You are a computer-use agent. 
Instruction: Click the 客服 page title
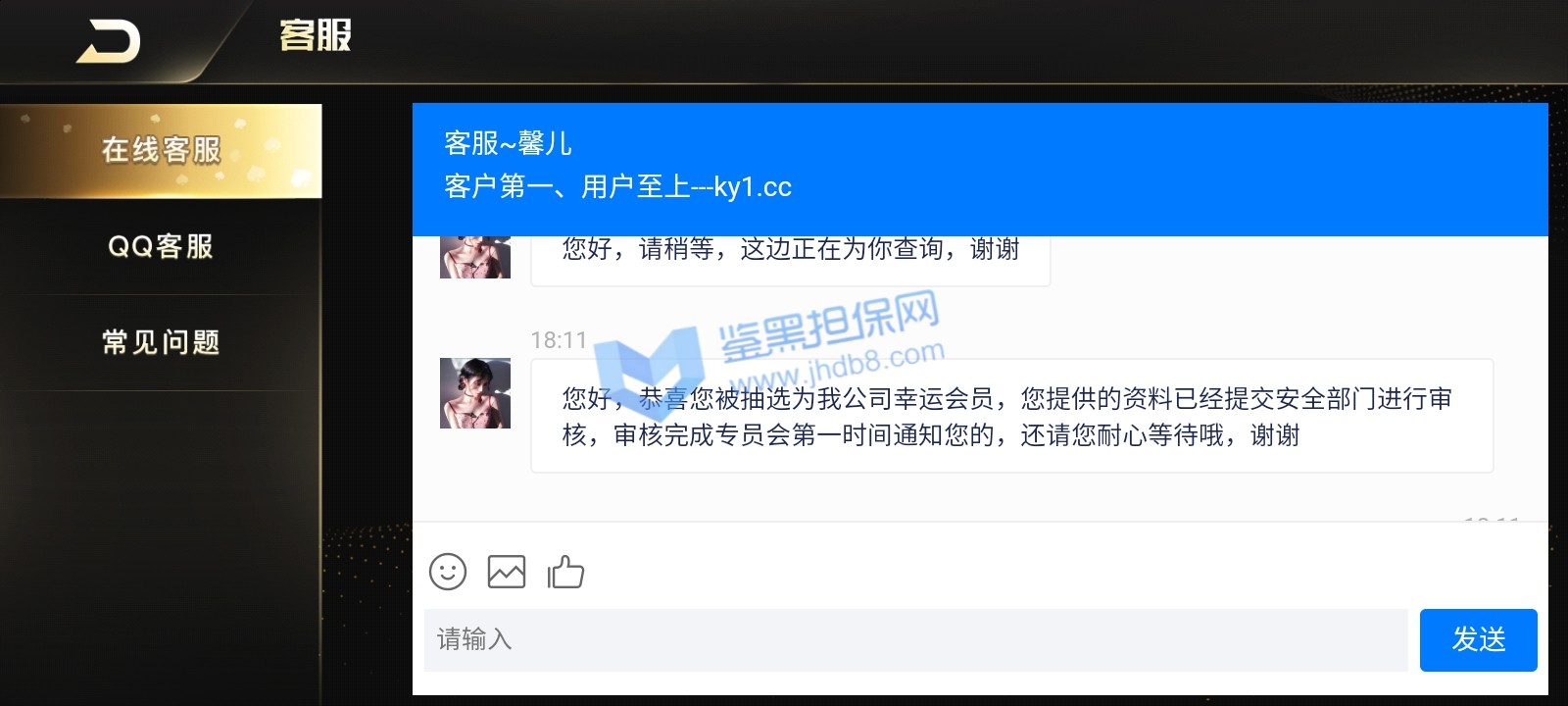coord(316,36)
